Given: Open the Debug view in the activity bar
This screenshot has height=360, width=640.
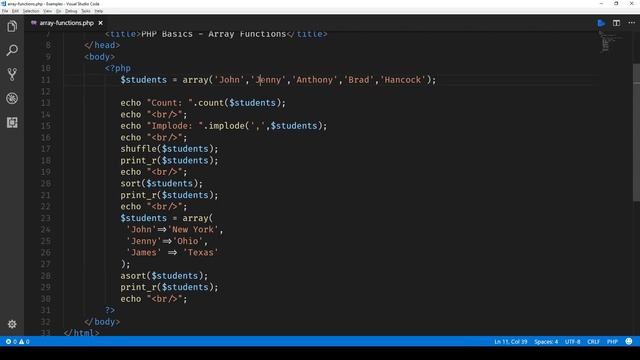Looking at the screenshot, I should (x=12, y=98).
